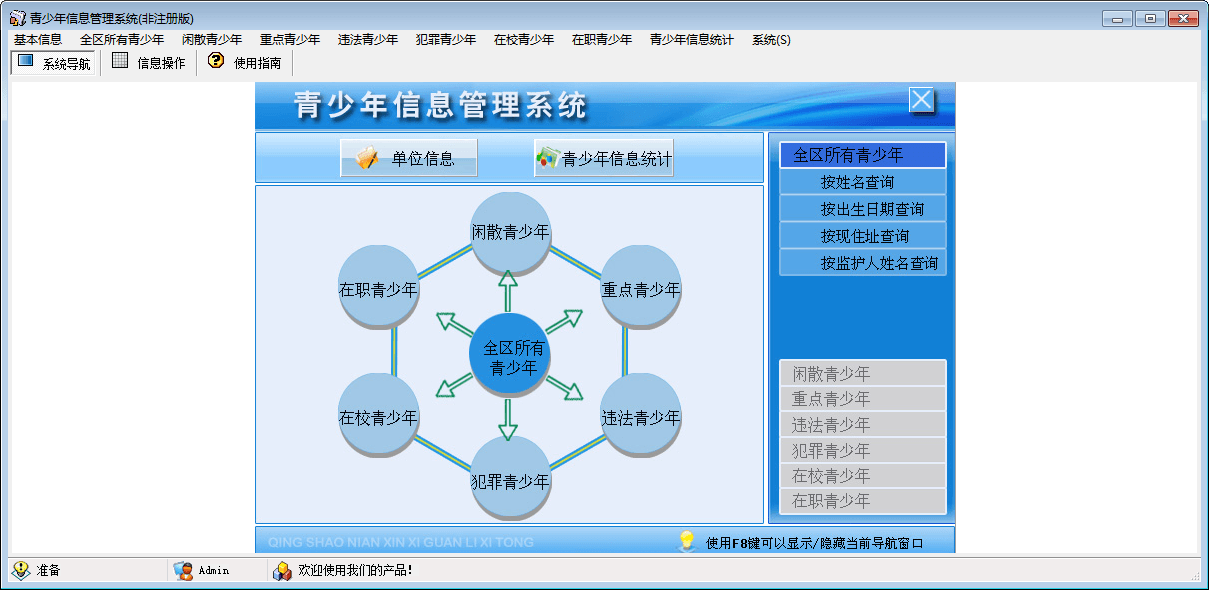Viewport: 1209px width, 590px height.
Task: Choose the 在校青少年 circle node
Action: pyautogui.click(x=378, y=417)
